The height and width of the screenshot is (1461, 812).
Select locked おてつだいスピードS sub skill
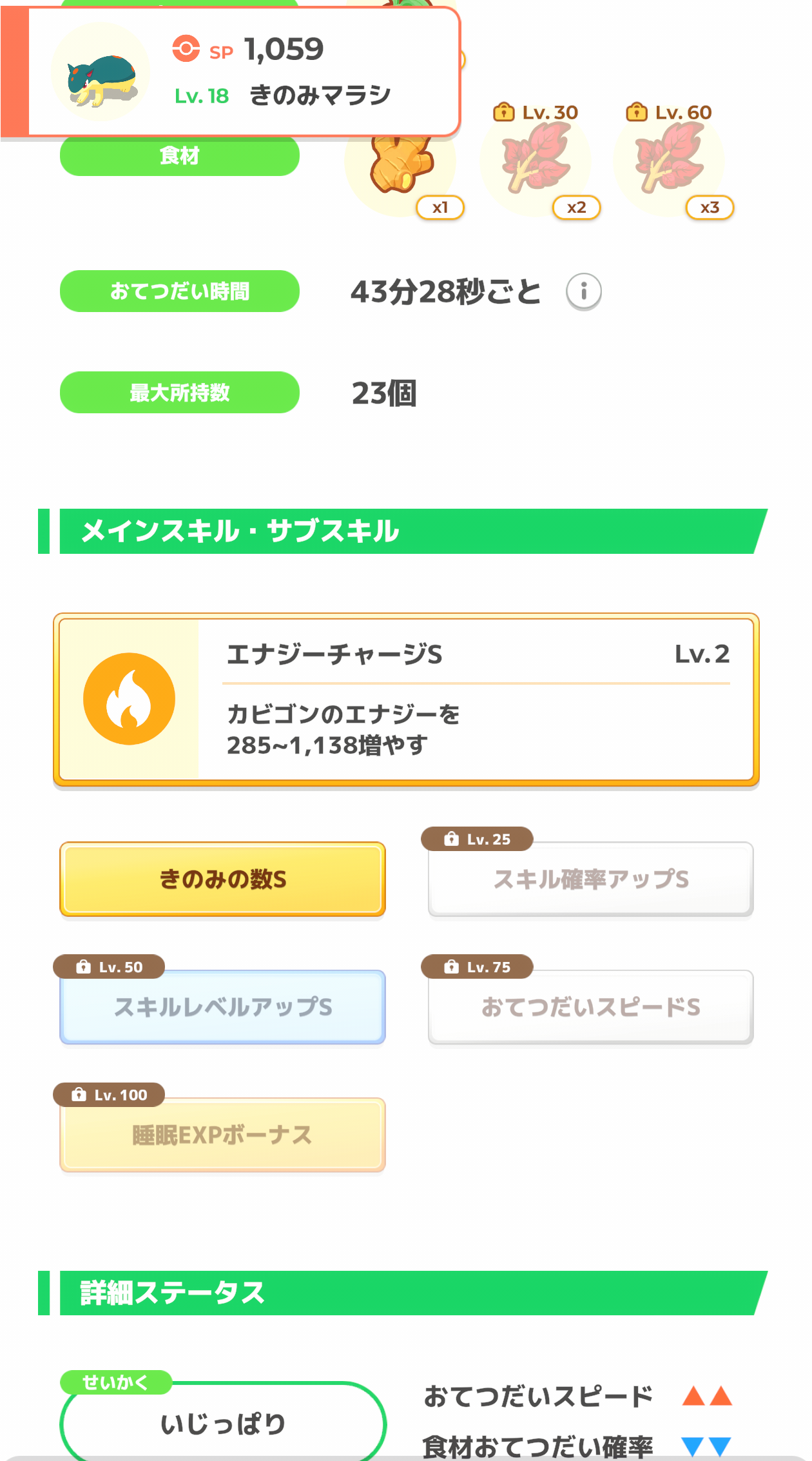coord(591,1007)
